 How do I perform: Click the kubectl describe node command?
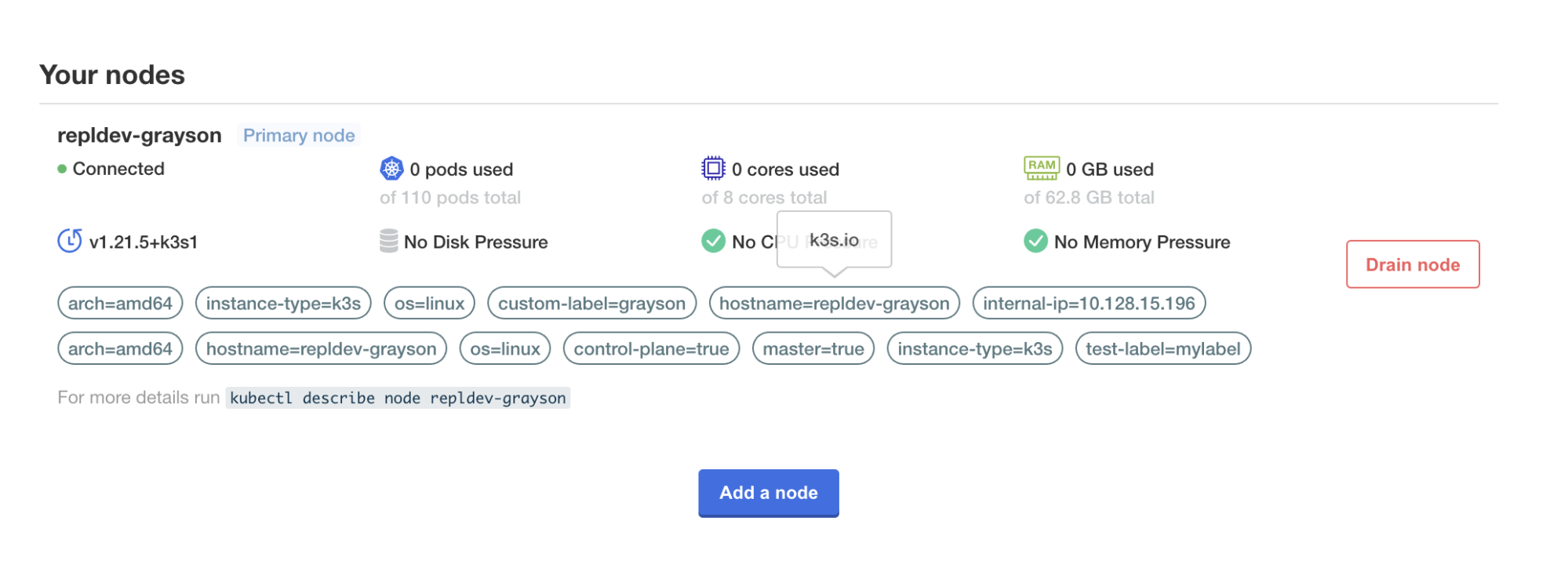[398, 399]
